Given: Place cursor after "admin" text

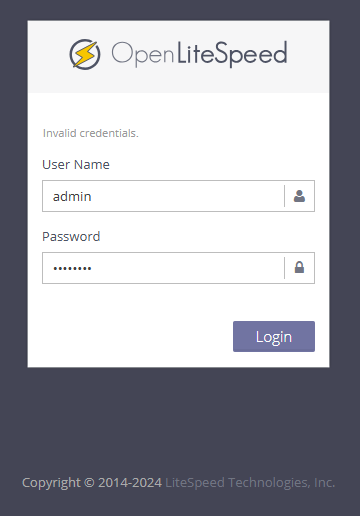Looking at the screenshot, I should click(x=92, y=196).
